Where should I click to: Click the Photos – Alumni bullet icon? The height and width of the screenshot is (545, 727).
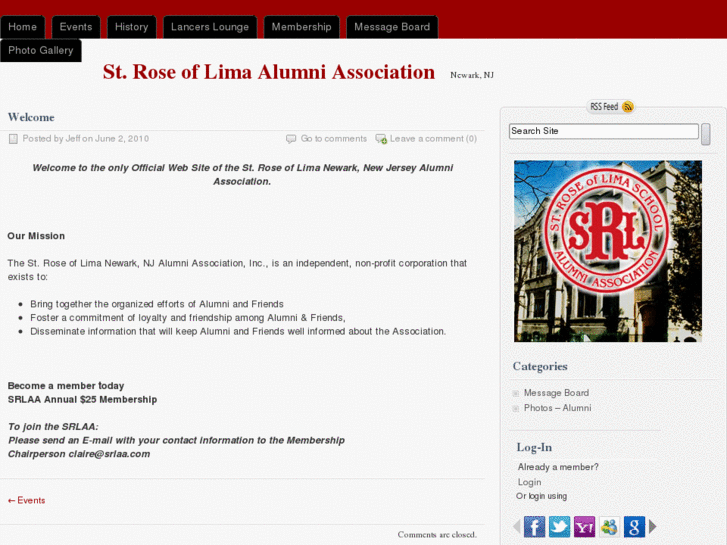pos(516,409)
